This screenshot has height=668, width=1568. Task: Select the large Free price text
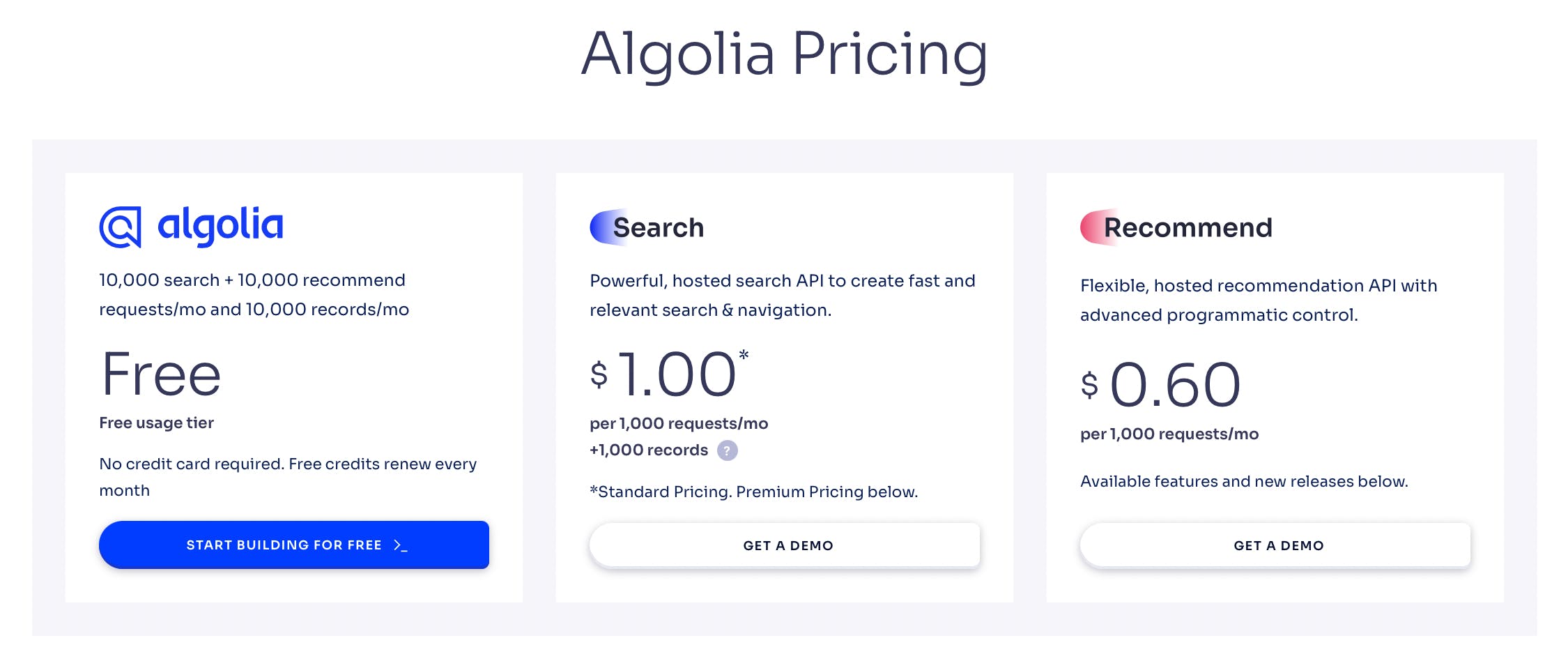click(161, 374)
